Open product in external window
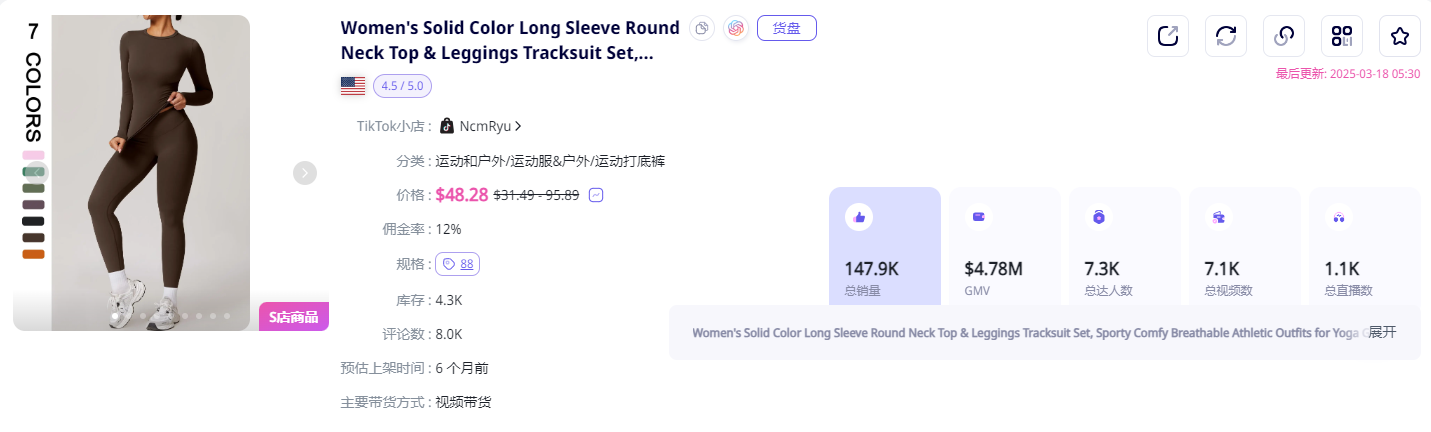The image size is (1431, 432). [x=1168, y=36]
